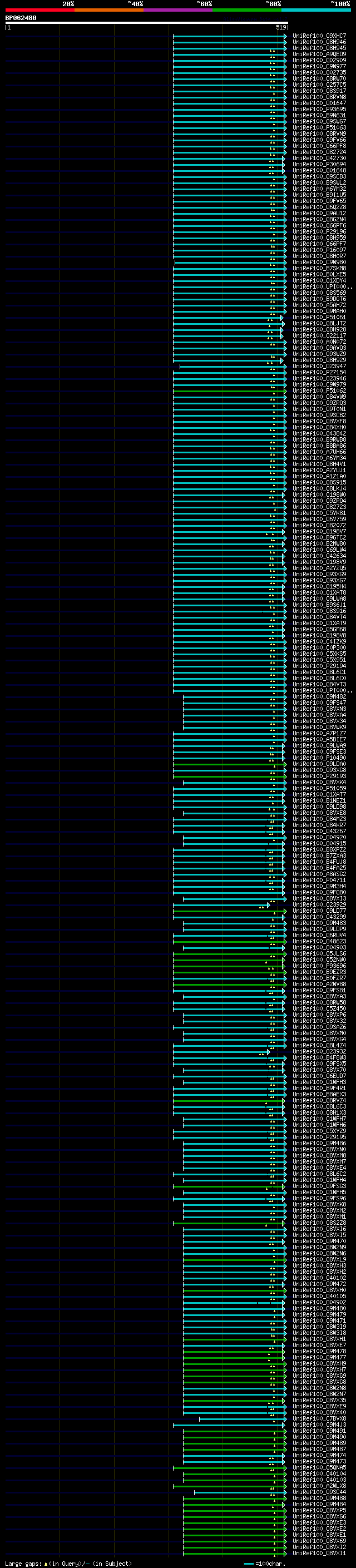Select the query name BP062480
The image size is (356, 1568).
tap(21, 18)
